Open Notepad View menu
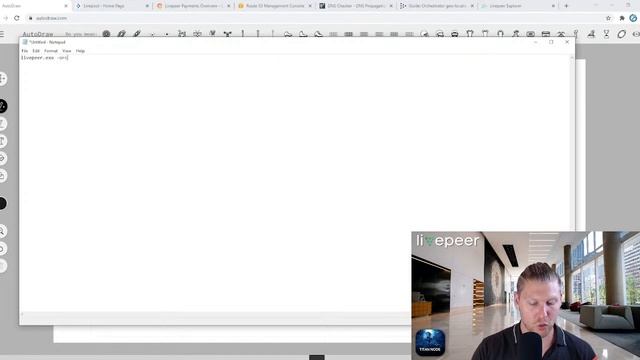The image size is (640, 360). [67, 51]
